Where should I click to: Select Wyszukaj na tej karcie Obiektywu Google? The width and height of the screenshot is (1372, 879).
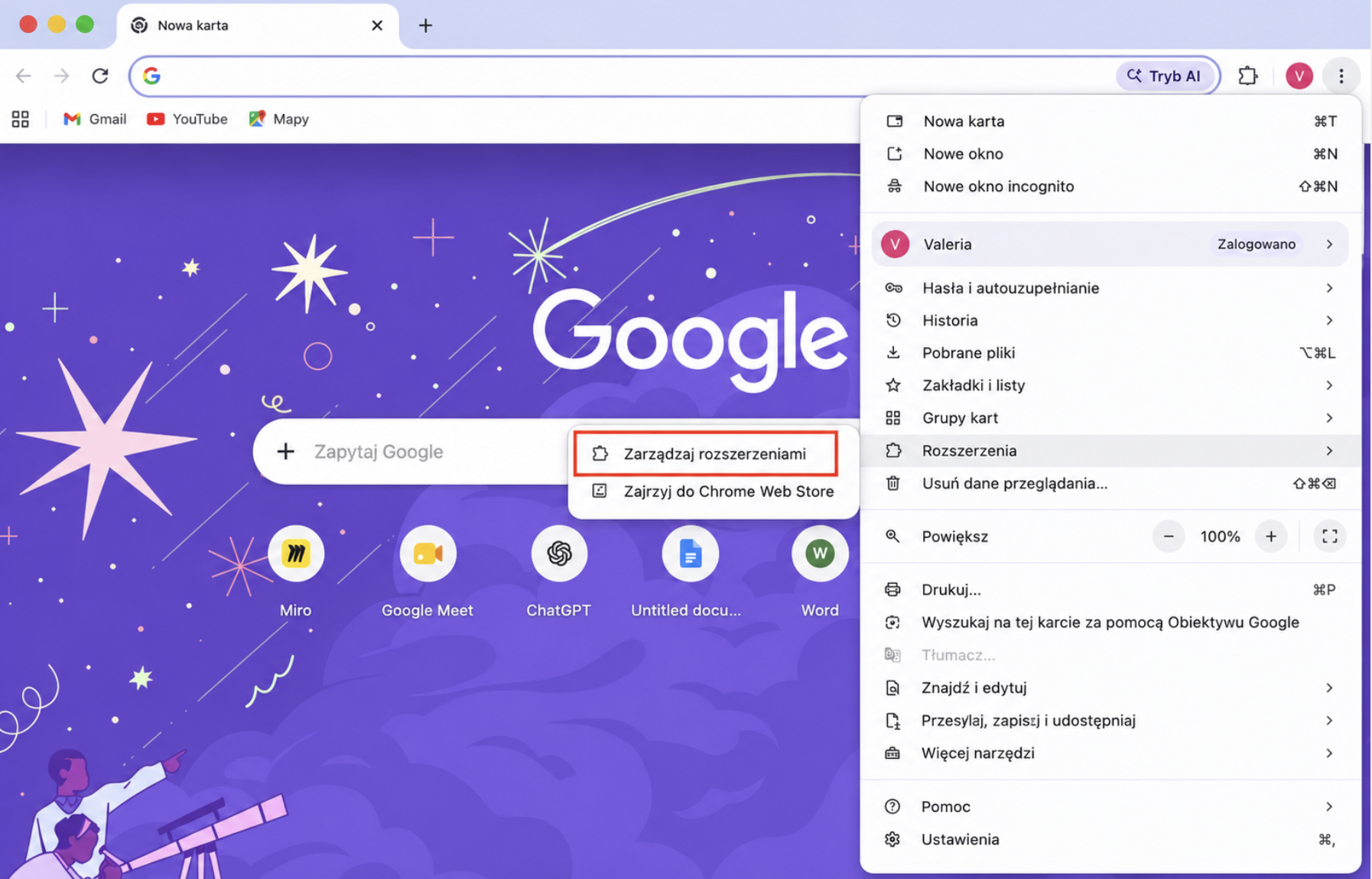click(x=1110, y=622)
